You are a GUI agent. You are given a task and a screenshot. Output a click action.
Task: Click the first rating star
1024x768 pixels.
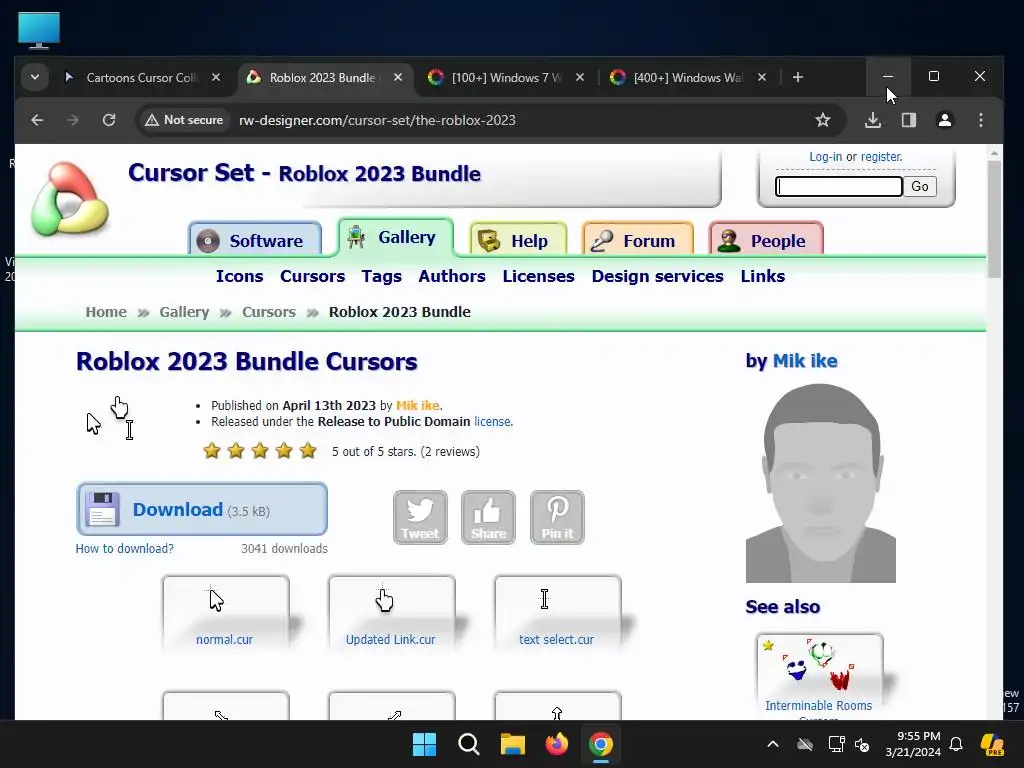pos(212,451)
